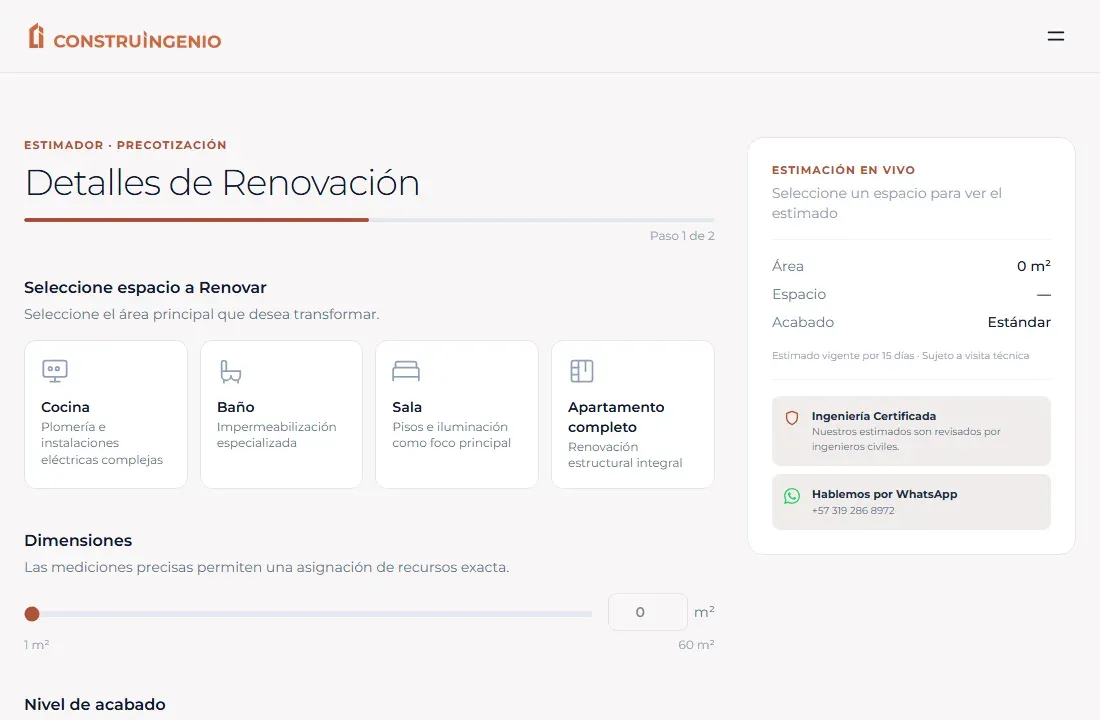Image resolution: width=1100 pixels, height=720 pixels.
Task: Click the 'Estimado vigente por 15 días' note
Action: coord(900,356)
